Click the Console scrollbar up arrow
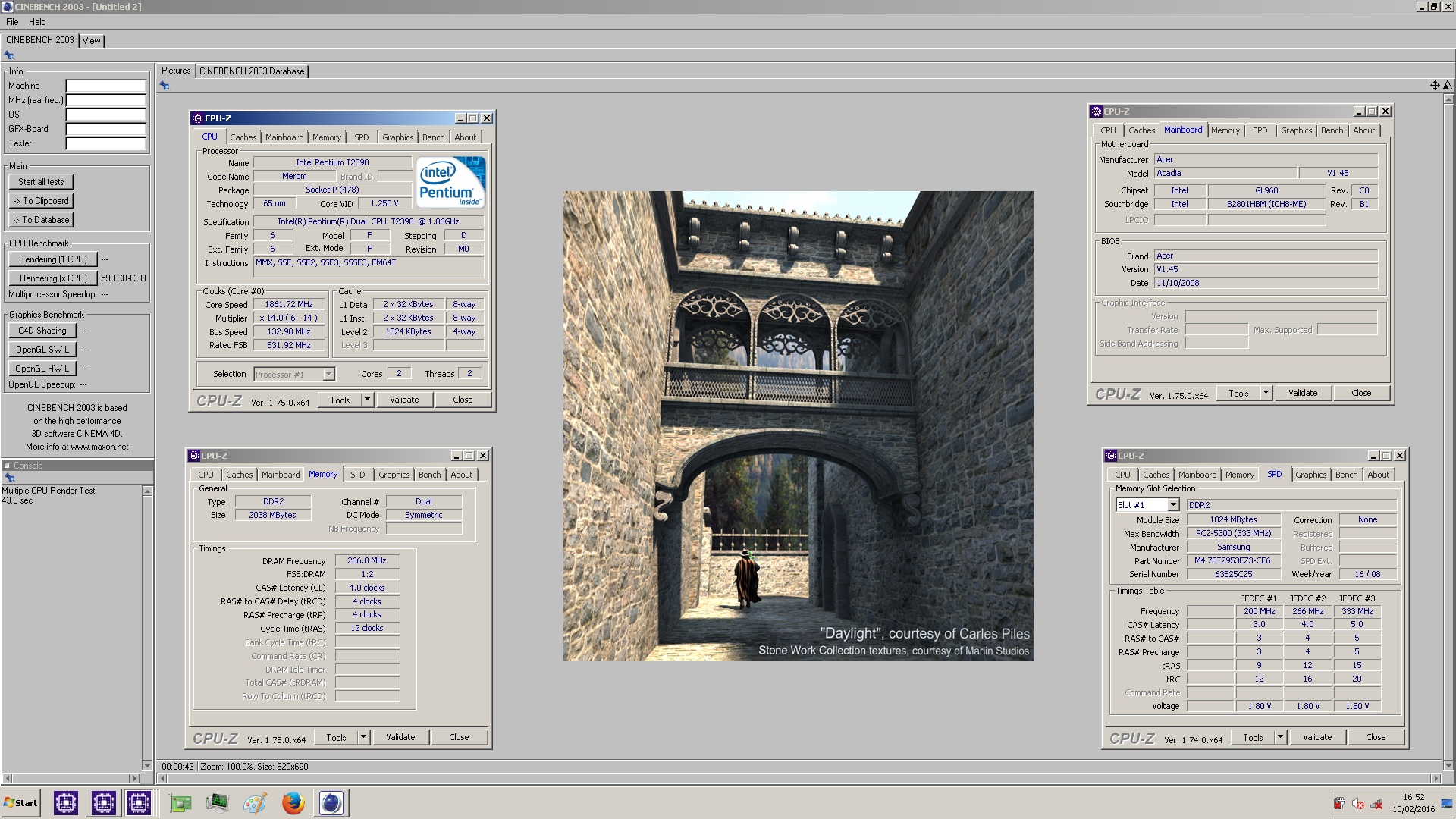Image resolution: width=1456 pixels, height=819 pixels. pyautogui.click(x=147, y=491)
